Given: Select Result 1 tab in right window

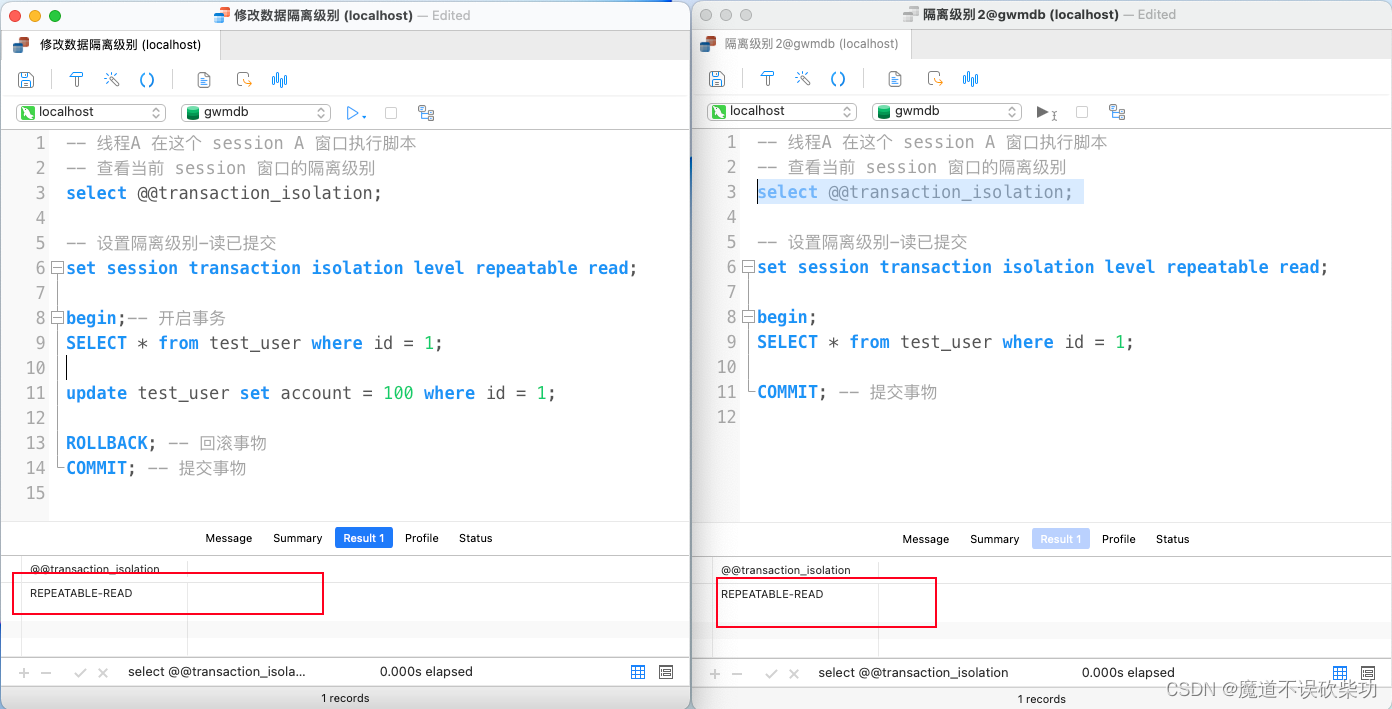Looking at the screenshot, I should point(1061,539).
